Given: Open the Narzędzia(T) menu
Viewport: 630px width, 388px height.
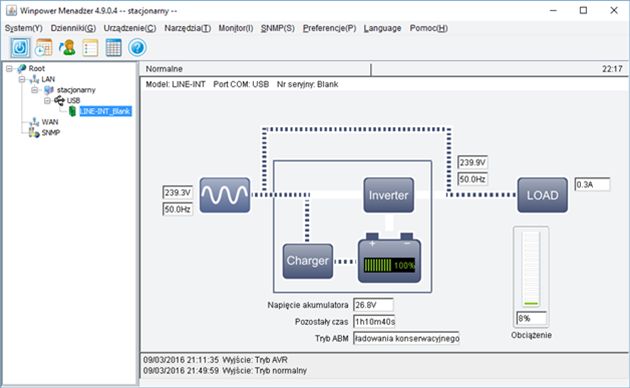Looking at the screenshot, I should [188, 28].
